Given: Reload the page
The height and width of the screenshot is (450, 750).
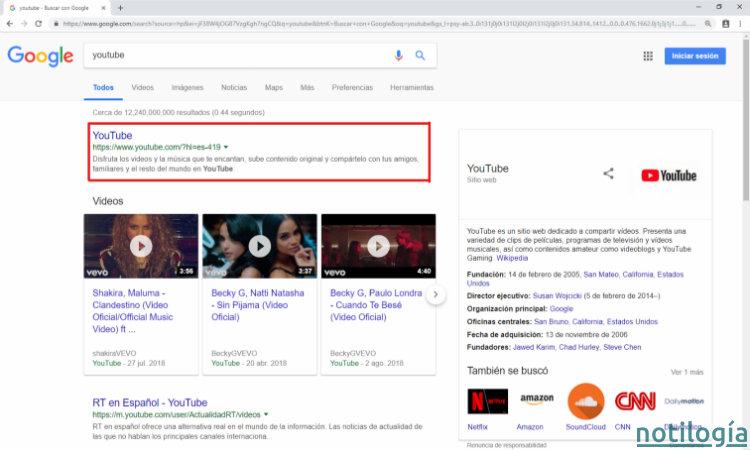Looking at the screenshot, I should 38,23.
